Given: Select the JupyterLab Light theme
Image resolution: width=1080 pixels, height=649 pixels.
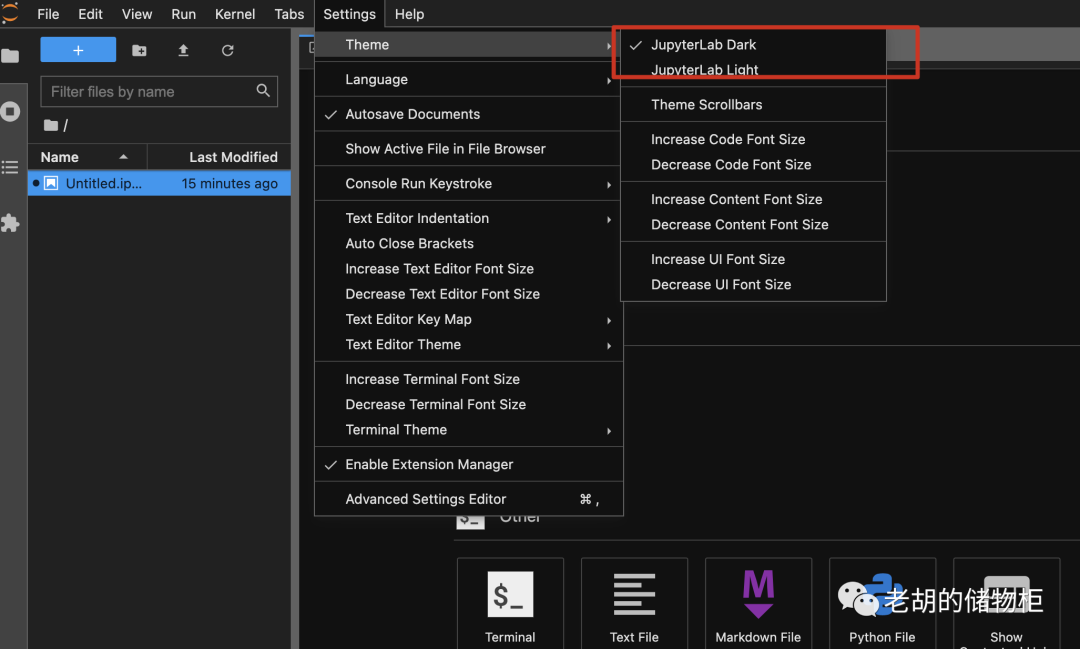Looking at the screenshot, I should [x=753, y=70].
